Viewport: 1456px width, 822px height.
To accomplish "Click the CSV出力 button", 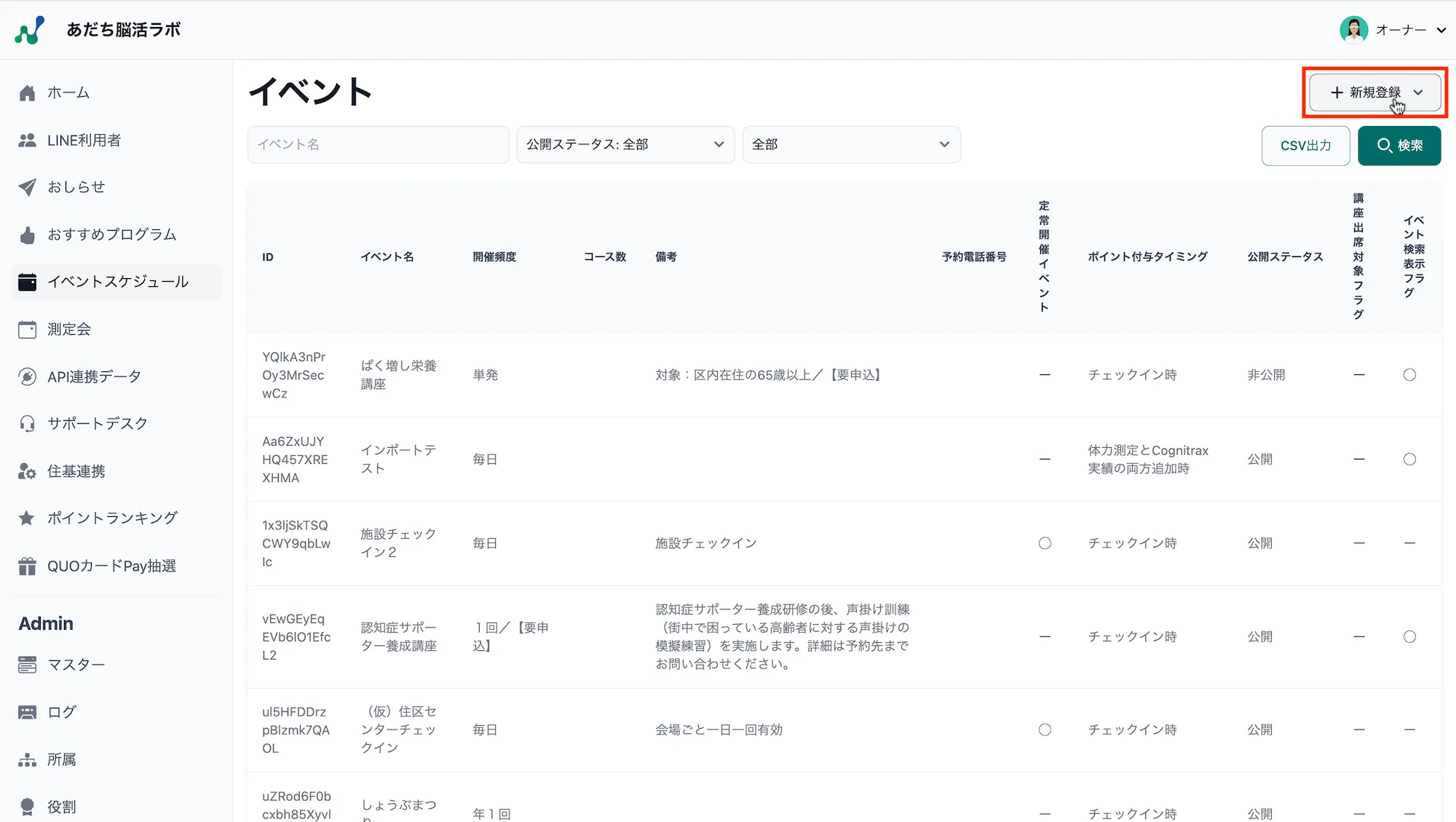I will coord(1305,145).
